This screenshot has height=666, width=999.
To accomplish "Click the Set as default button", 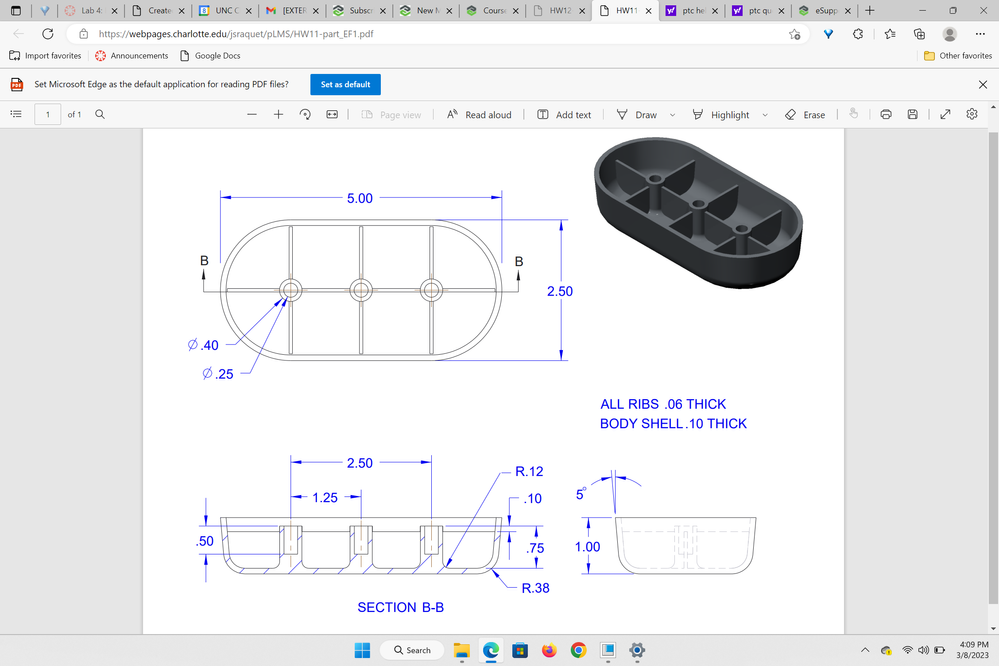I will 345,84.
